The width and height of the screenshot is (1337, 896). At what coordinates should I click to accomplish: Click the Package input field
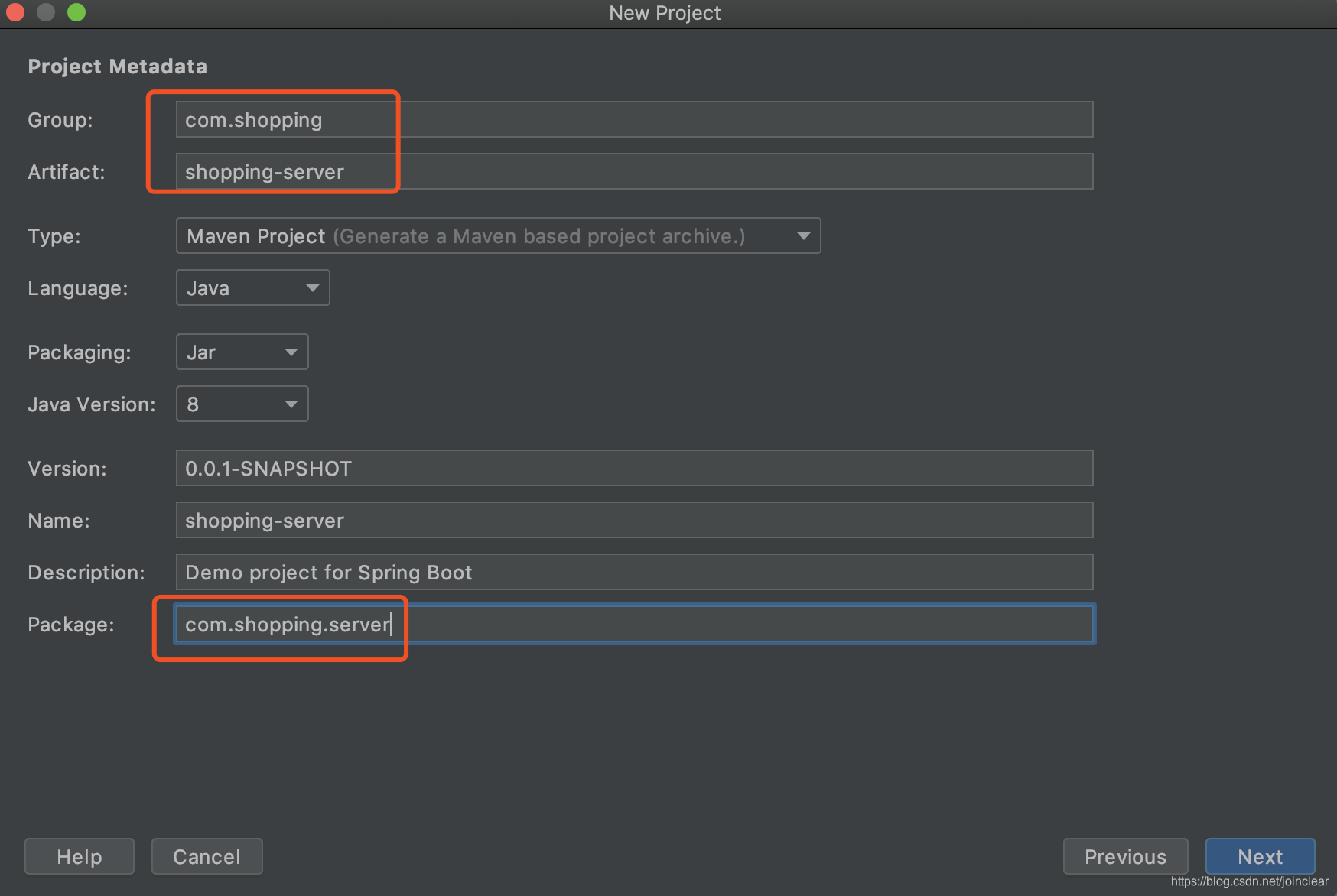[x=634, y=624]
